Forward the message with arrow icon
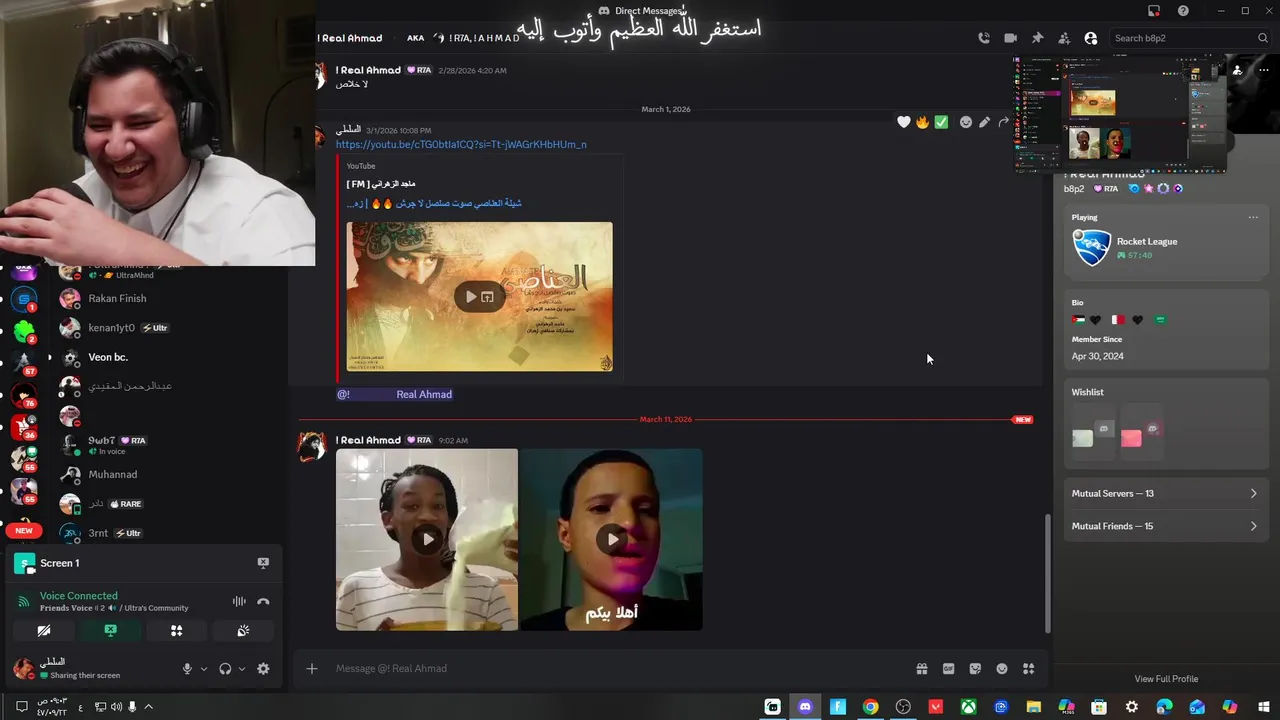Image resolution: width=1280 pixels, height=720 pixels. [x=1003, y=122]
